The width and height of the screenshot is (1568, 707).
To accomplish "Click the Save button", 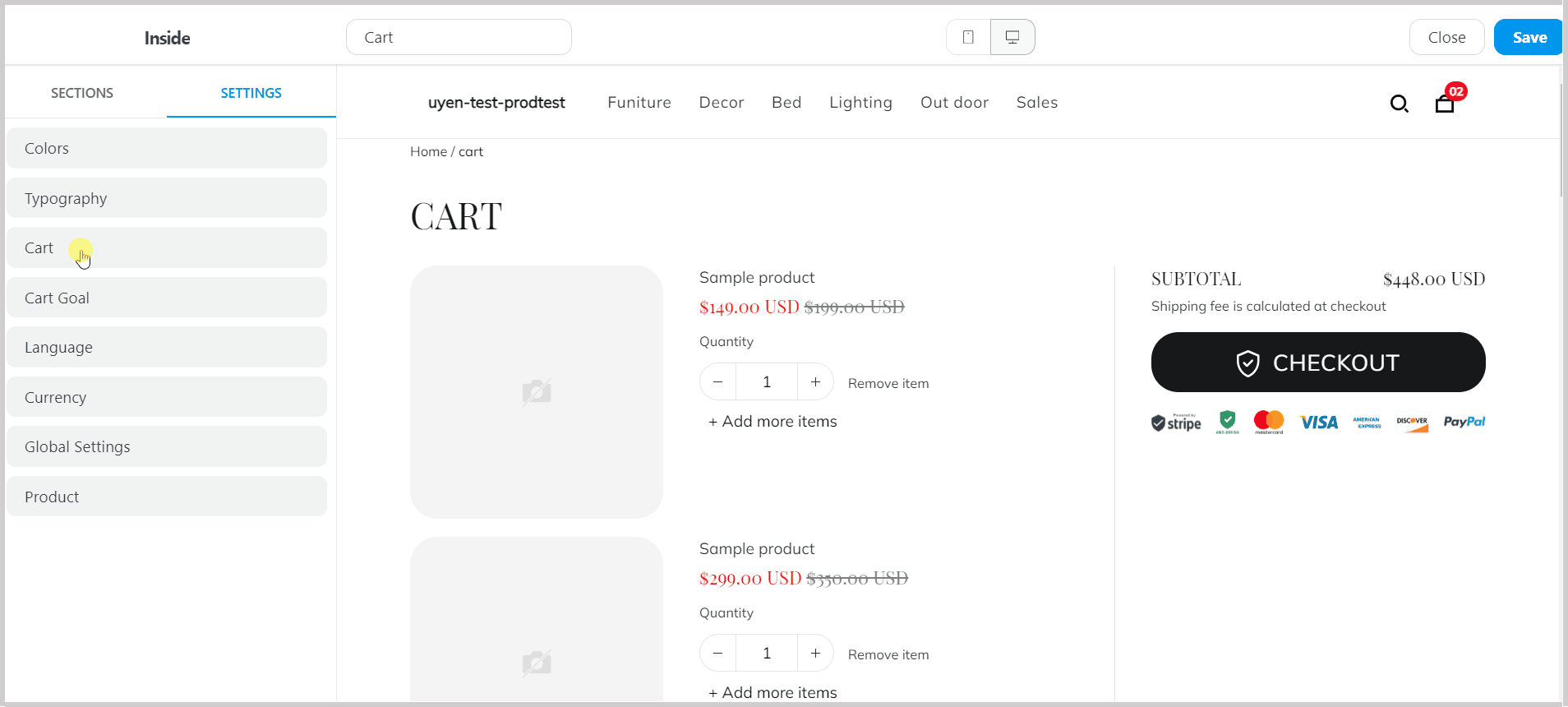I will click(x=1529, y=37).
